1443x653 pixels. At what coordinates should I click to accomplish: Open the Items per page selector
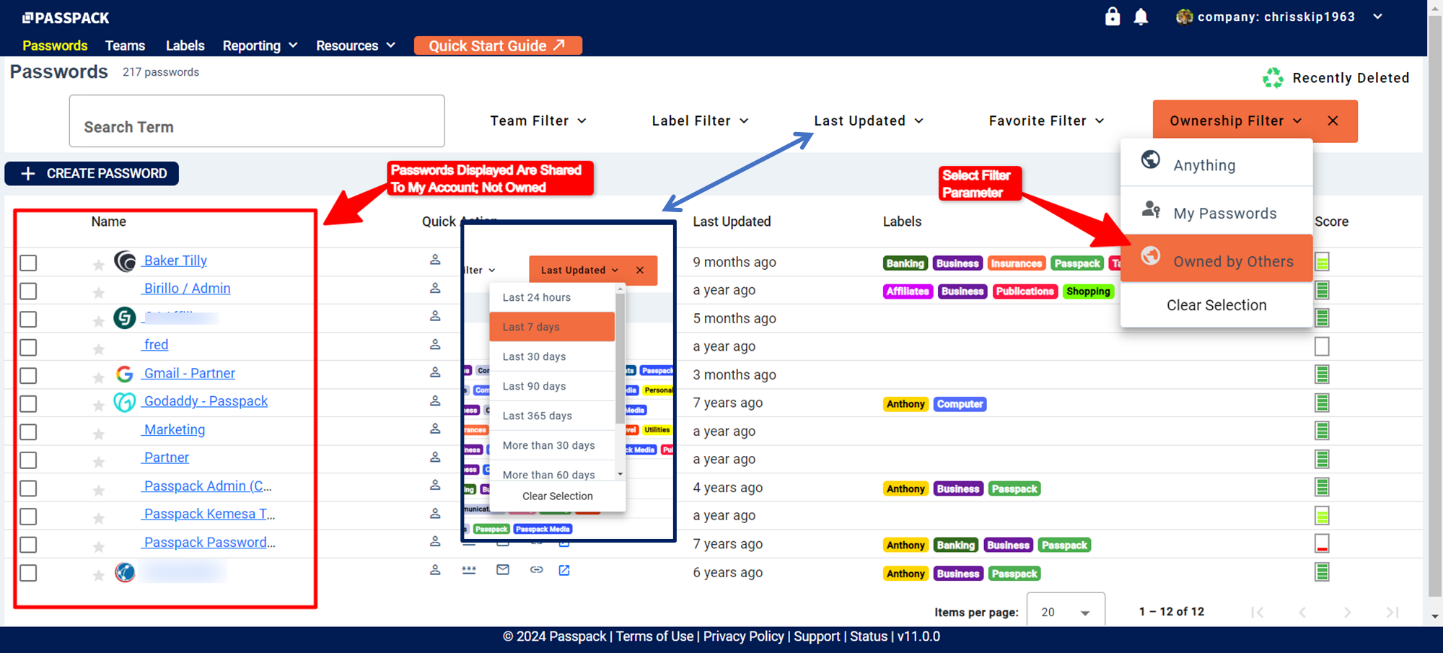pyautogui.click(x=1065, y=612)
